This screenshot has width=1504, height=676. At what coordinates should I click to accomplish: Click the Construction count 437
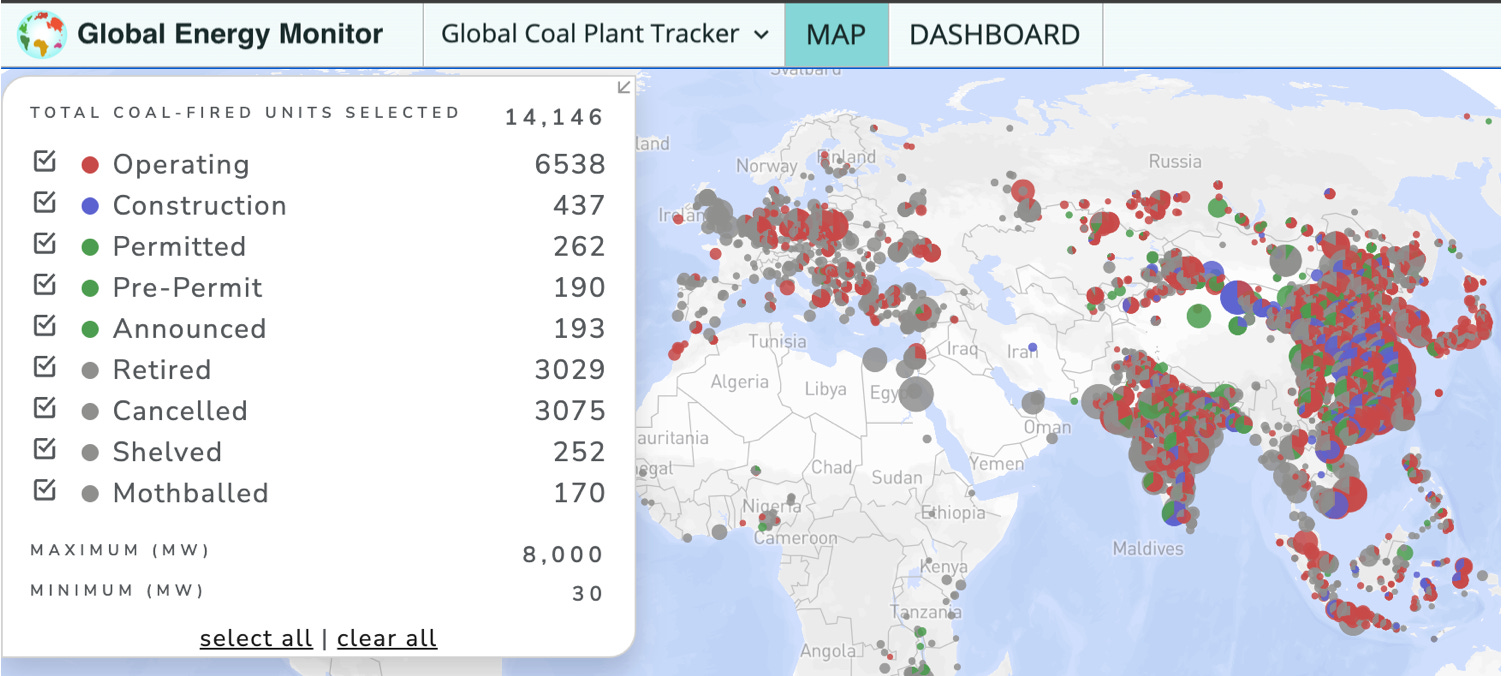tap(579, 205)
